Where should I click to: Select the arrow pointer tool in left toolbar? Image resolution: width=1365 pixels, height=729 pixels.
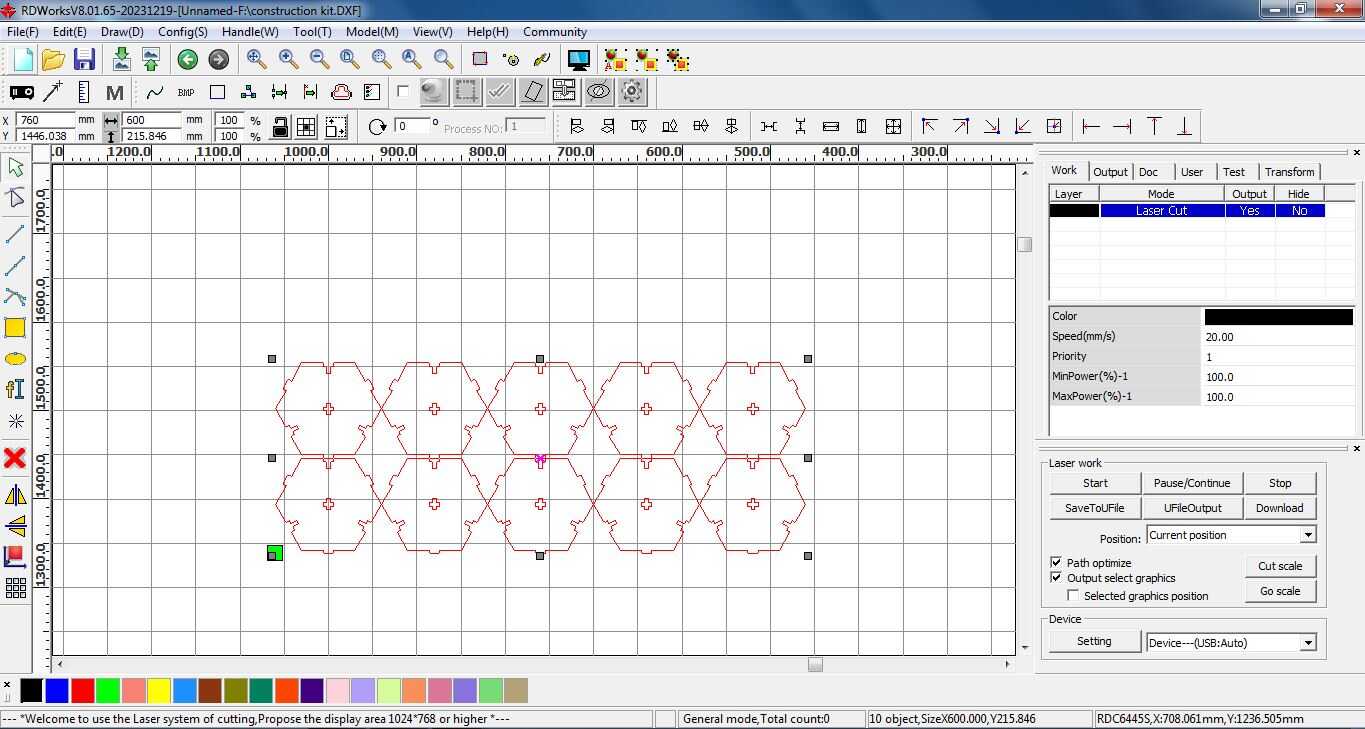15,167
